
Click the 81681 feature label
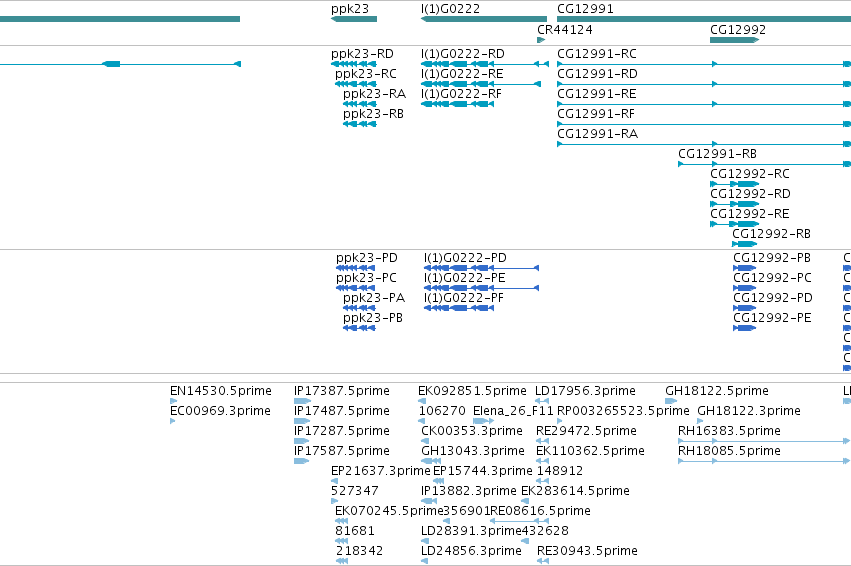coord(354,531)
